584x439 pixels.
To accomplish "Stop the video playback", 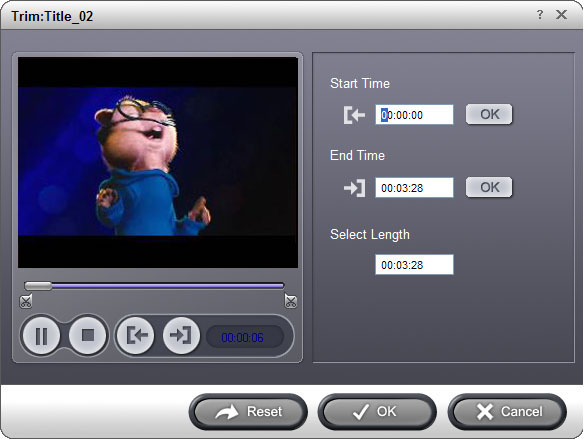I will 88,335.
